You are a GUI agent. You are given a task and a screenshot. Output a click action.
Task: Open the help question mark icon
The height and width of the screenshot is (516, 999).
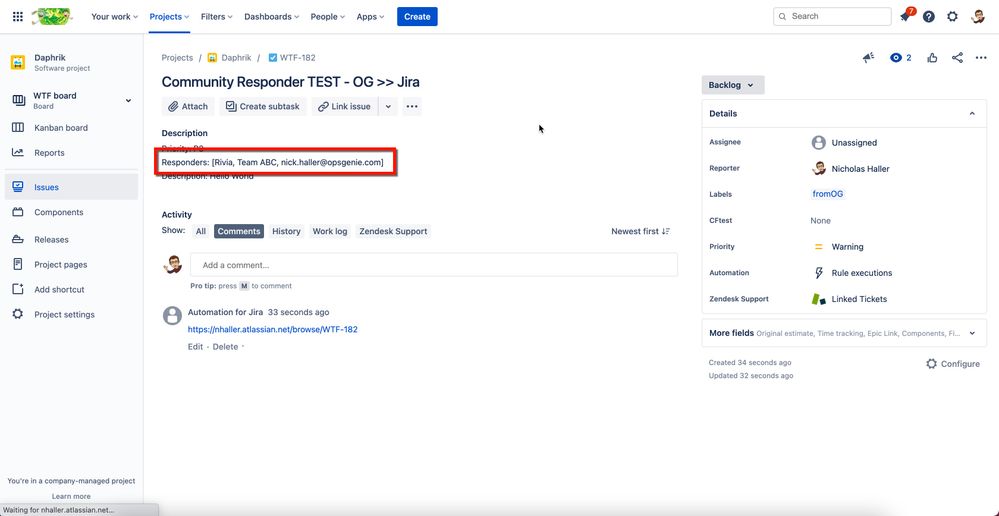point(929,17)
